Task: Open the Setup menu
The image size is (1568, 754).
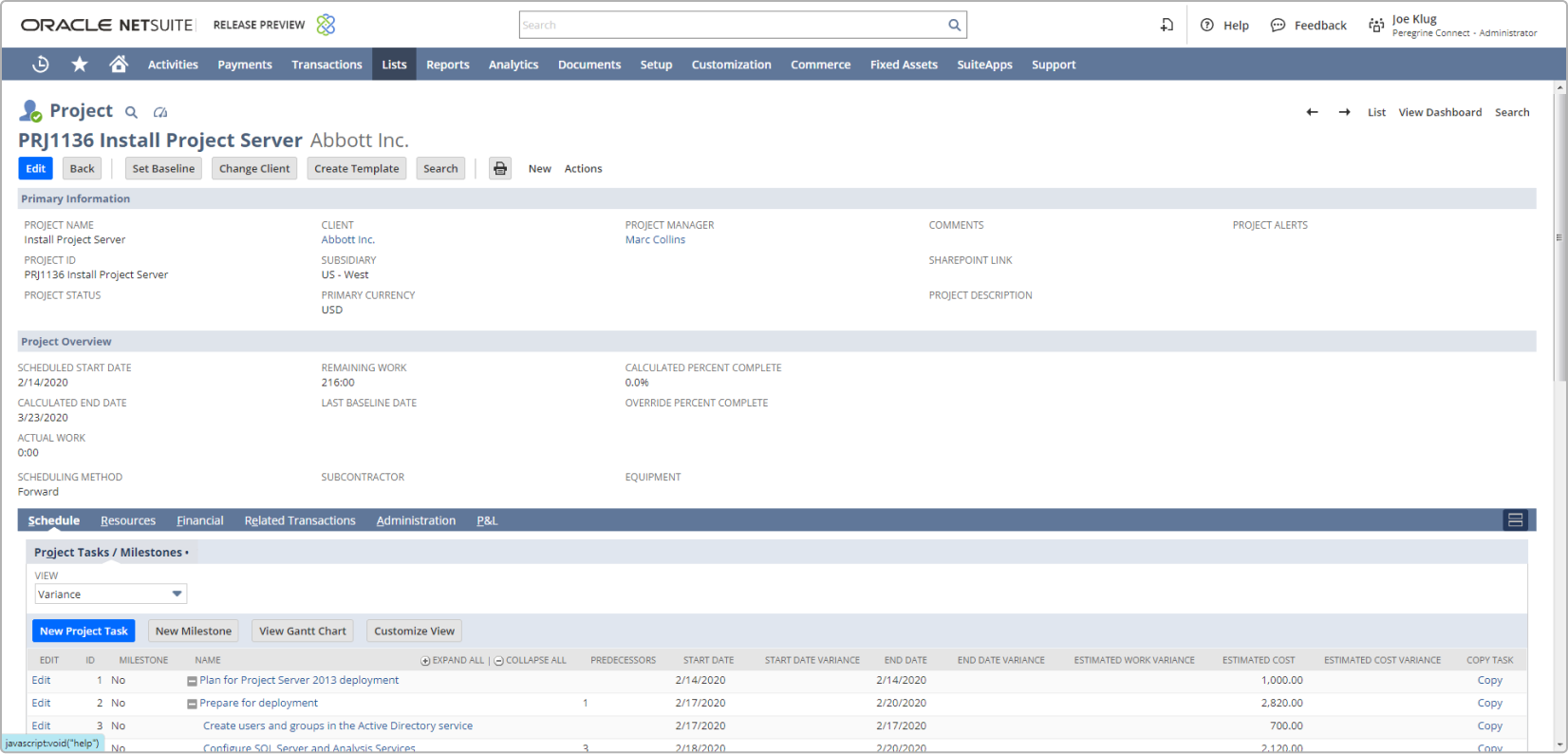Action: tap(656, 65)
